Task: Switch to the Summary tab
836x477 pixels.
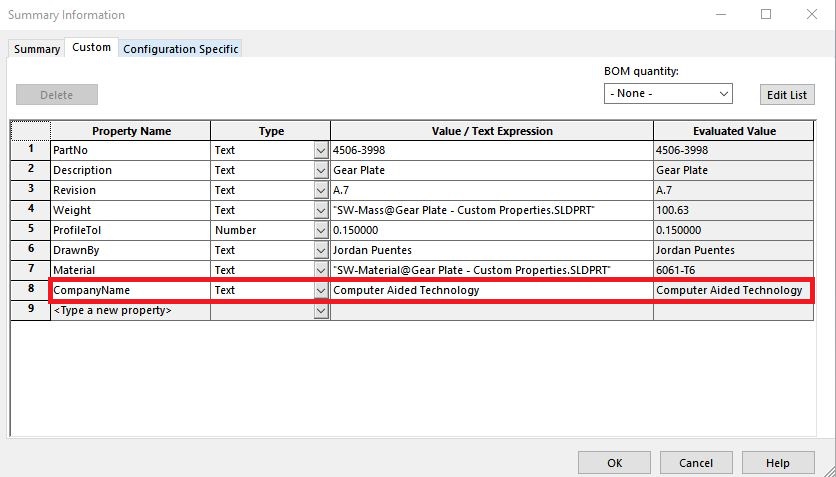Action: (x=37, y=49)
